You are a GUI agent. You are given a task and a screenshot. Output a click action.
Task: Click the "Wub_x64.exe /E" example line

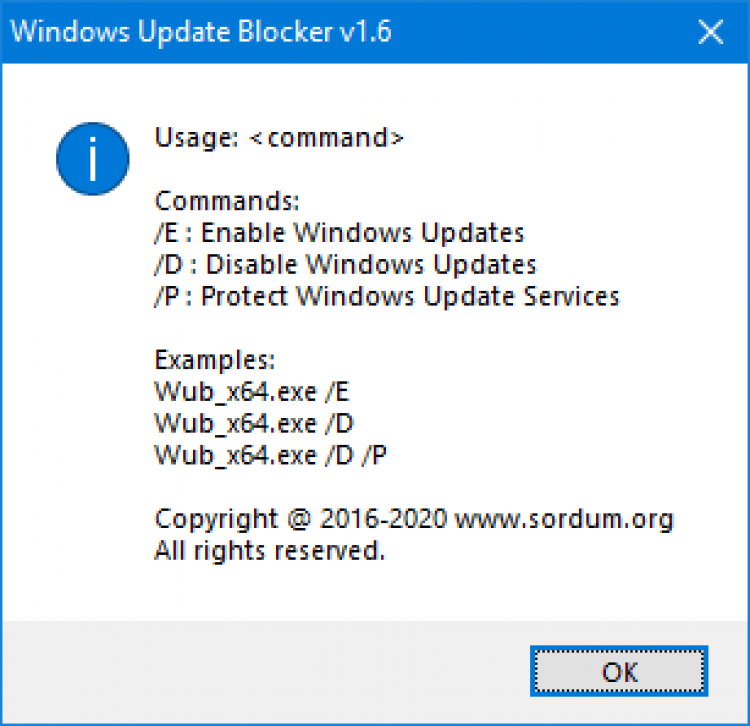[253, 391]
